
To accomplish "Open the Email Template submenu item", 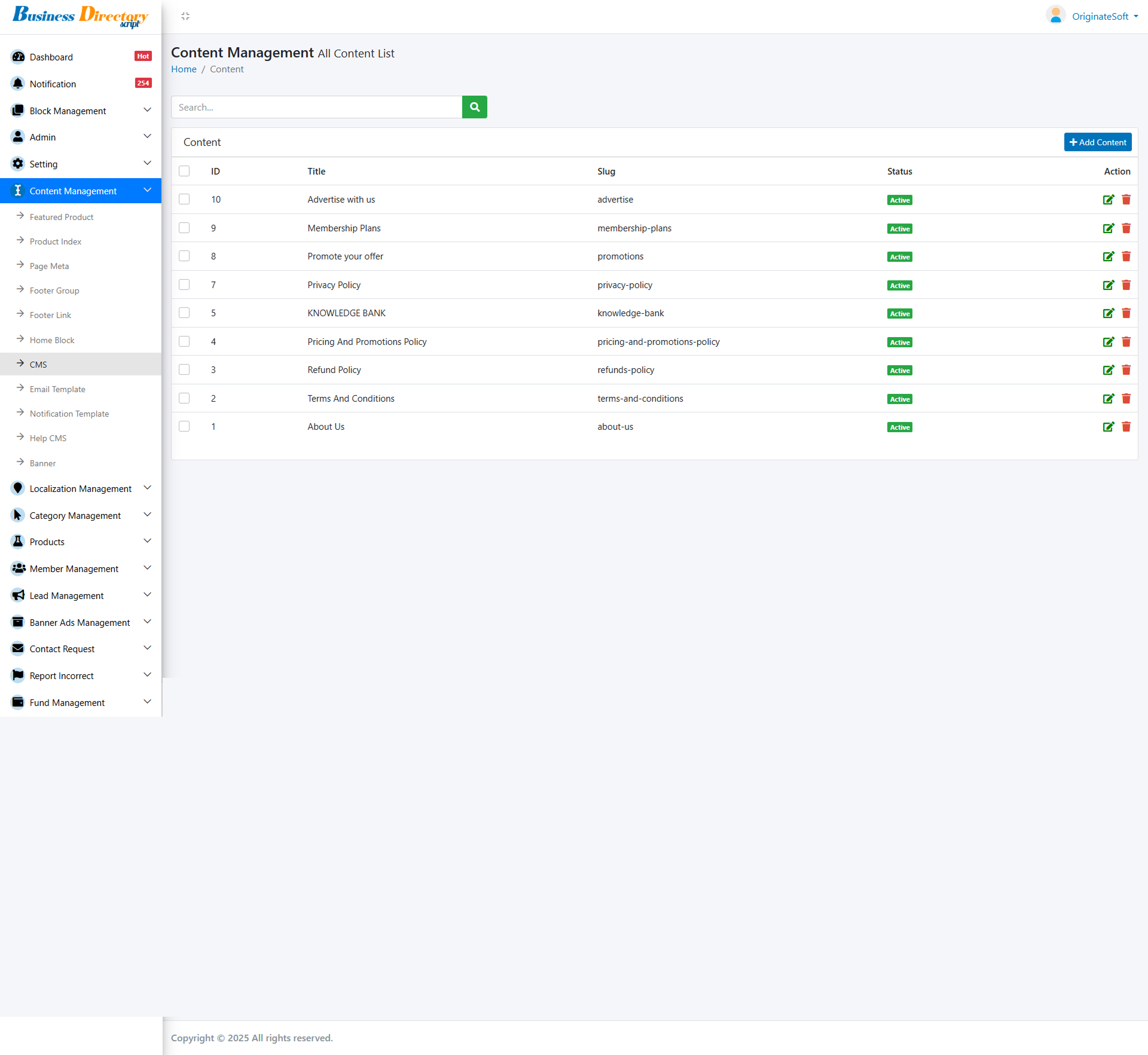I will click(x=57, y=389).
